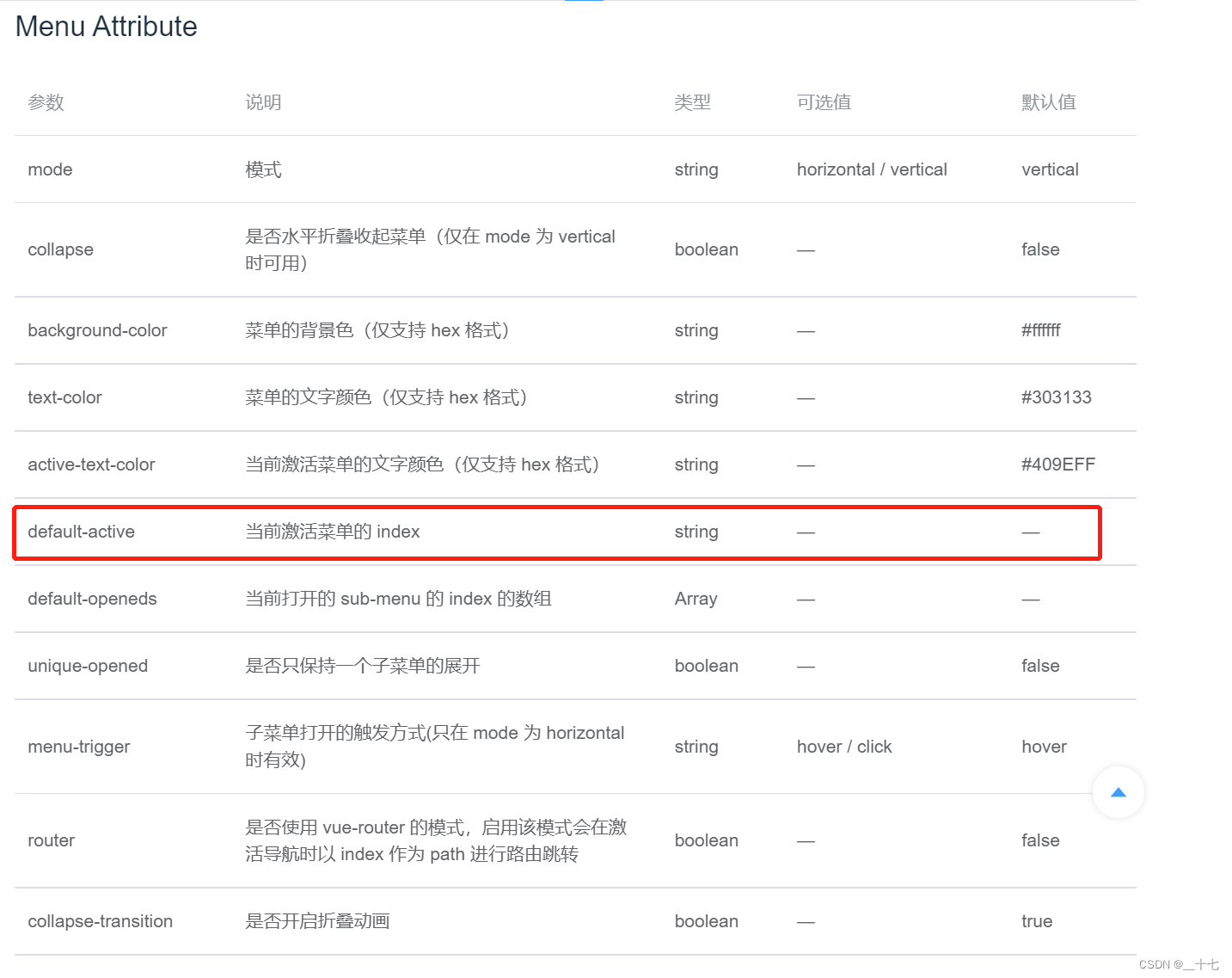
Task: Click the 'default-active' parameter name
Action: pos(81,532)
